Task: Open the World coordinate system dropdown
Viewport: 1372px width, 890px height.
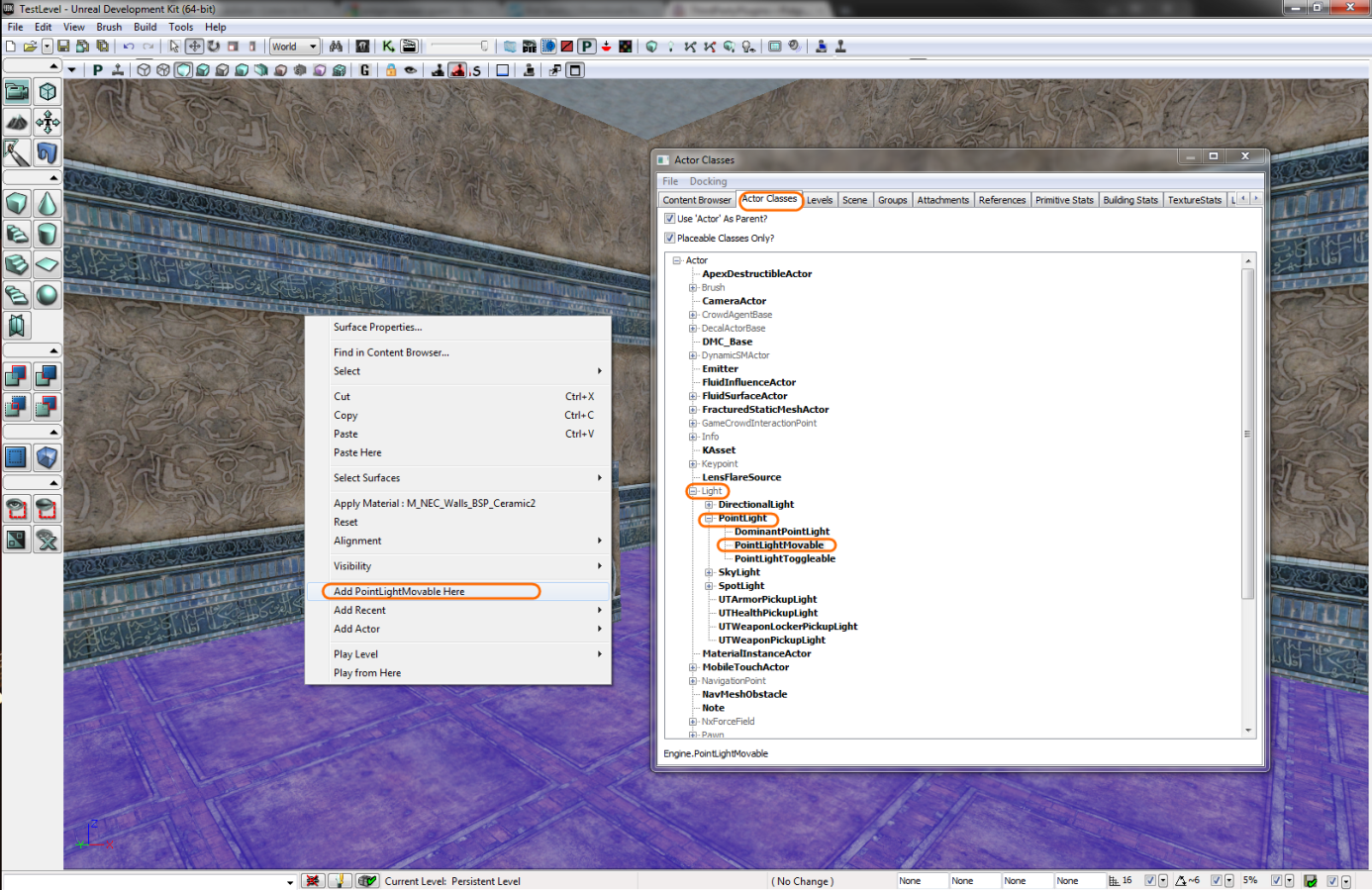Action: (295, 47)
